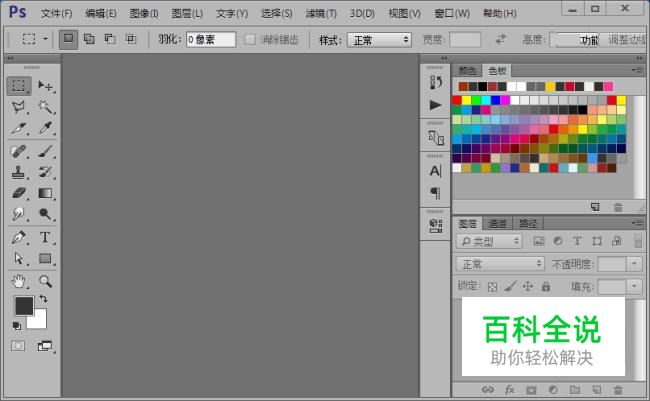650x401 pixels.
Task: Create a new group folder button
Action: 575,389
